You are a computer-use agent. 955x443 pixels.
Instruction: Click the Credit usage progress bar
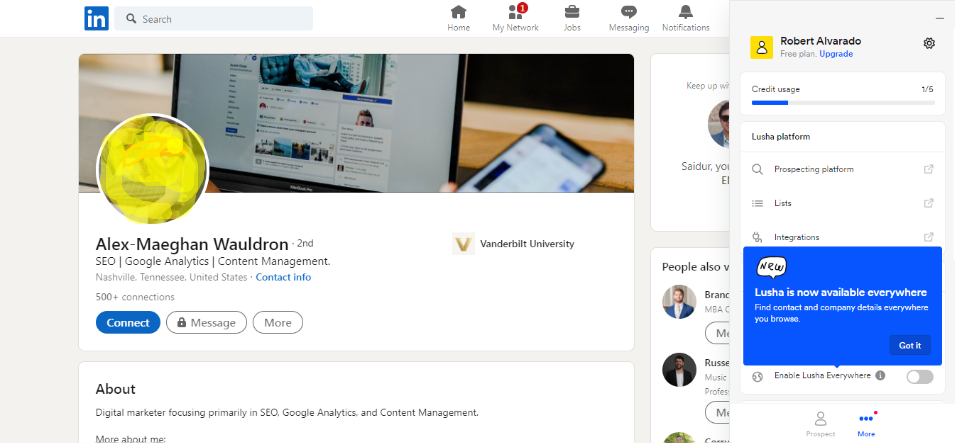point(843,103)
